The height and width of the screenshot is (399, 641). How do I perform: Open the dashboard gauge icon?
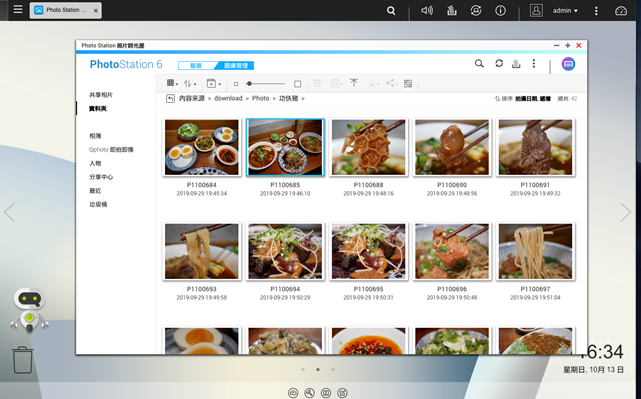pyautogui.click(x=621, y=11)
